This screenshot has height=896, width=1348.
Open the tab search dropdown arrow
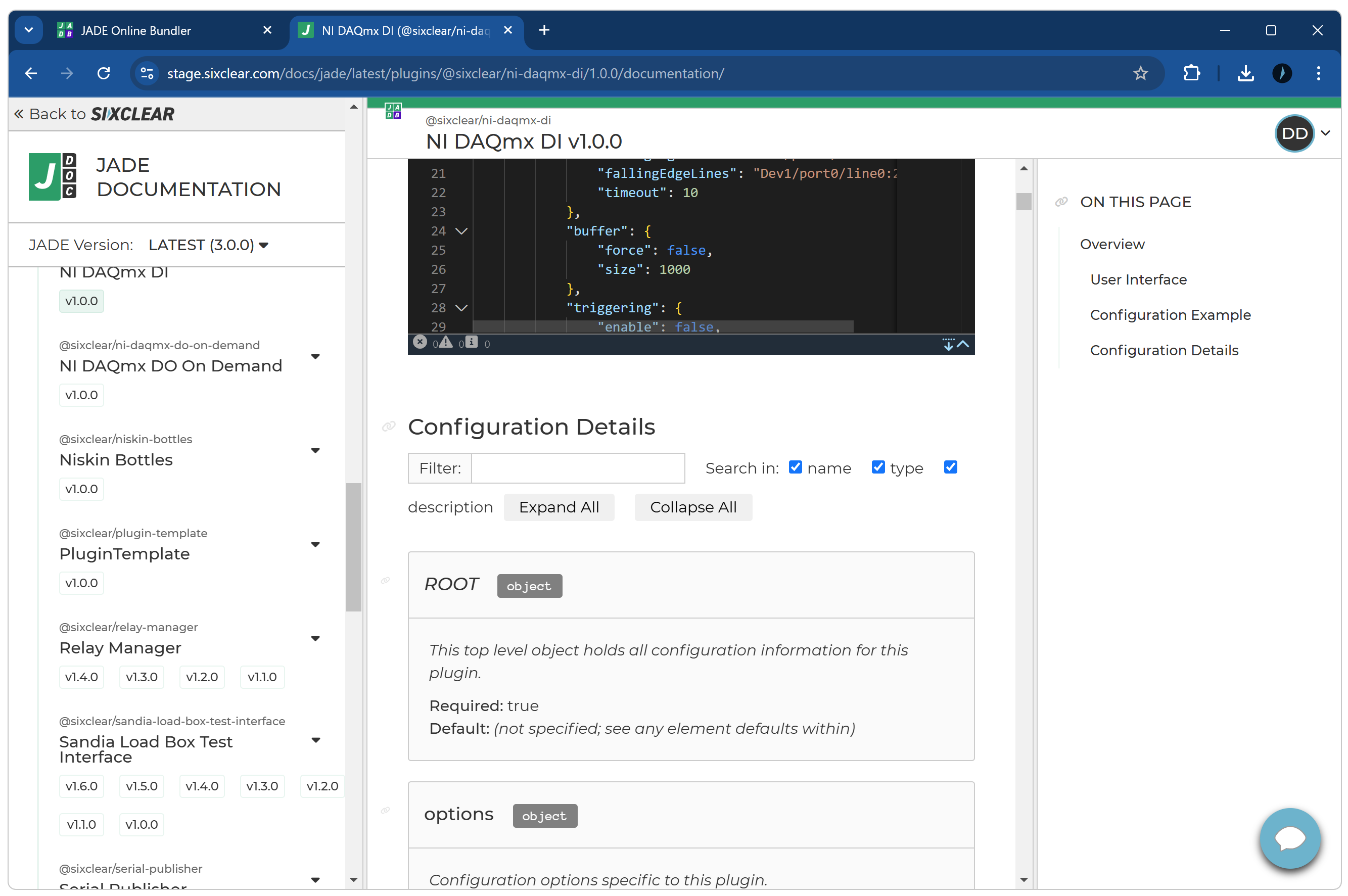tap(29, 30)
